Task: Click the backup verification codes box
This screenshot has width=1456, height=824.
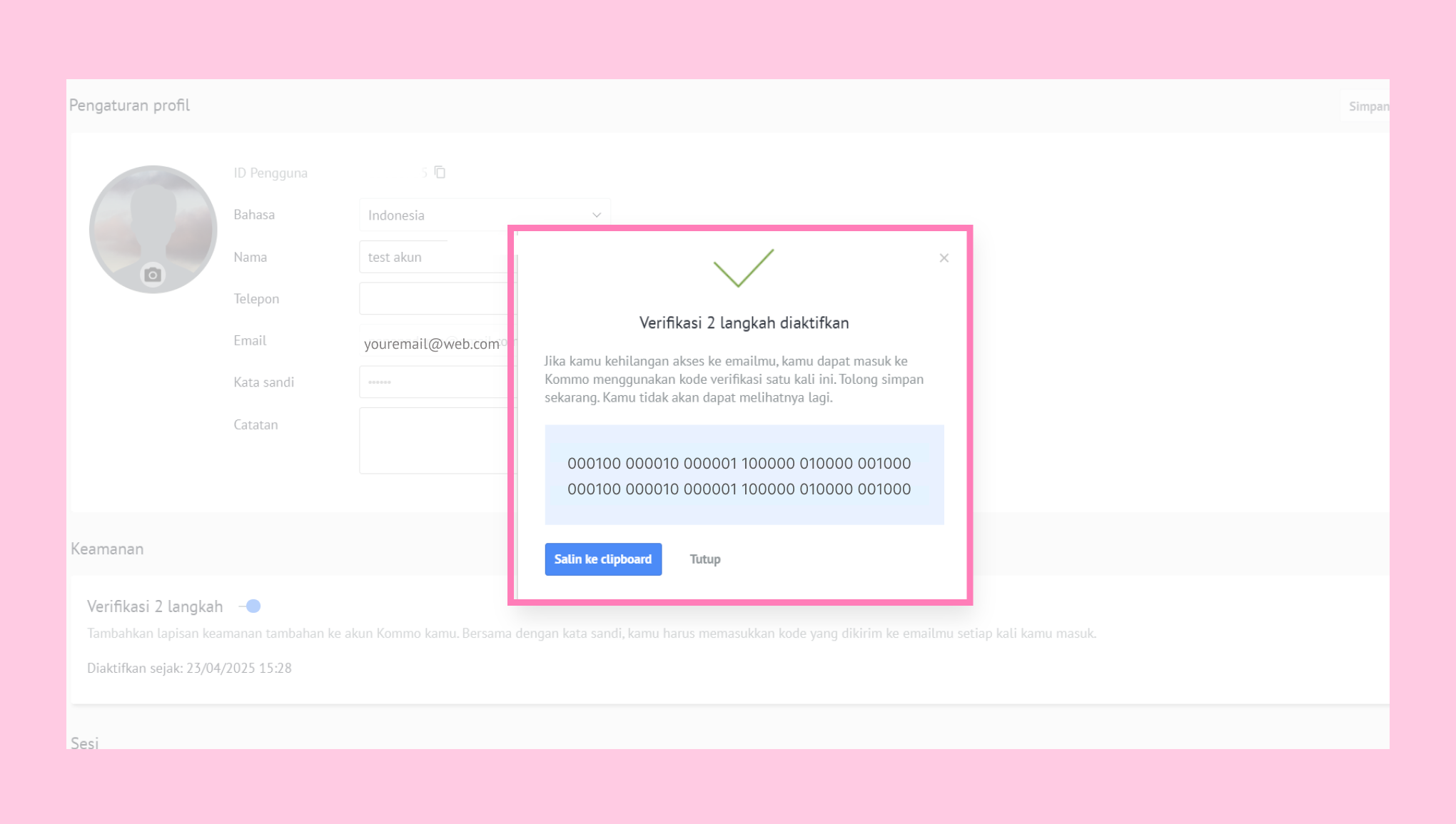Action: [744, 475]
